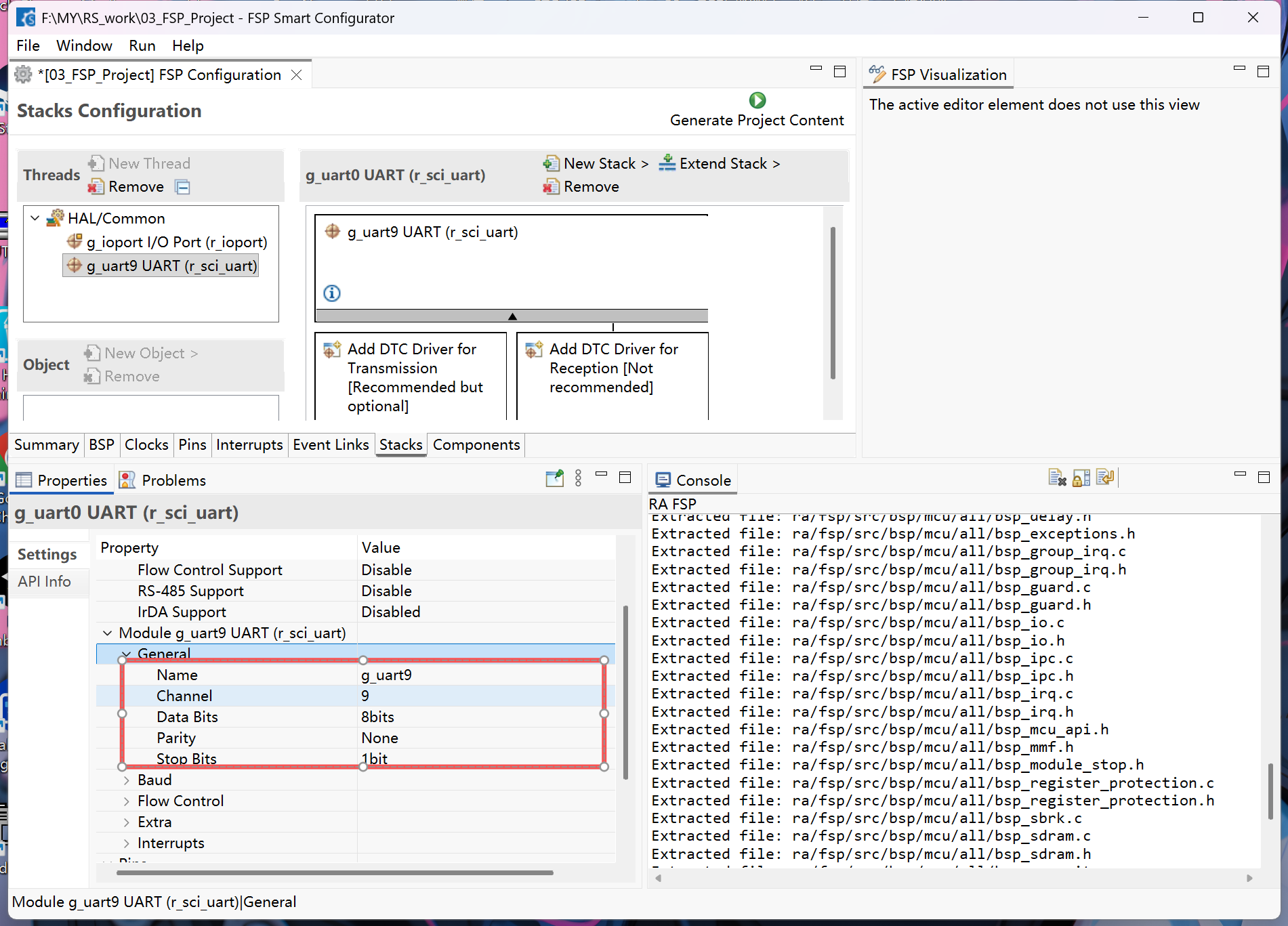The image size is (1288, 926).
Task: Click the Console scroll lock icon
Action: pos(1081,478)
